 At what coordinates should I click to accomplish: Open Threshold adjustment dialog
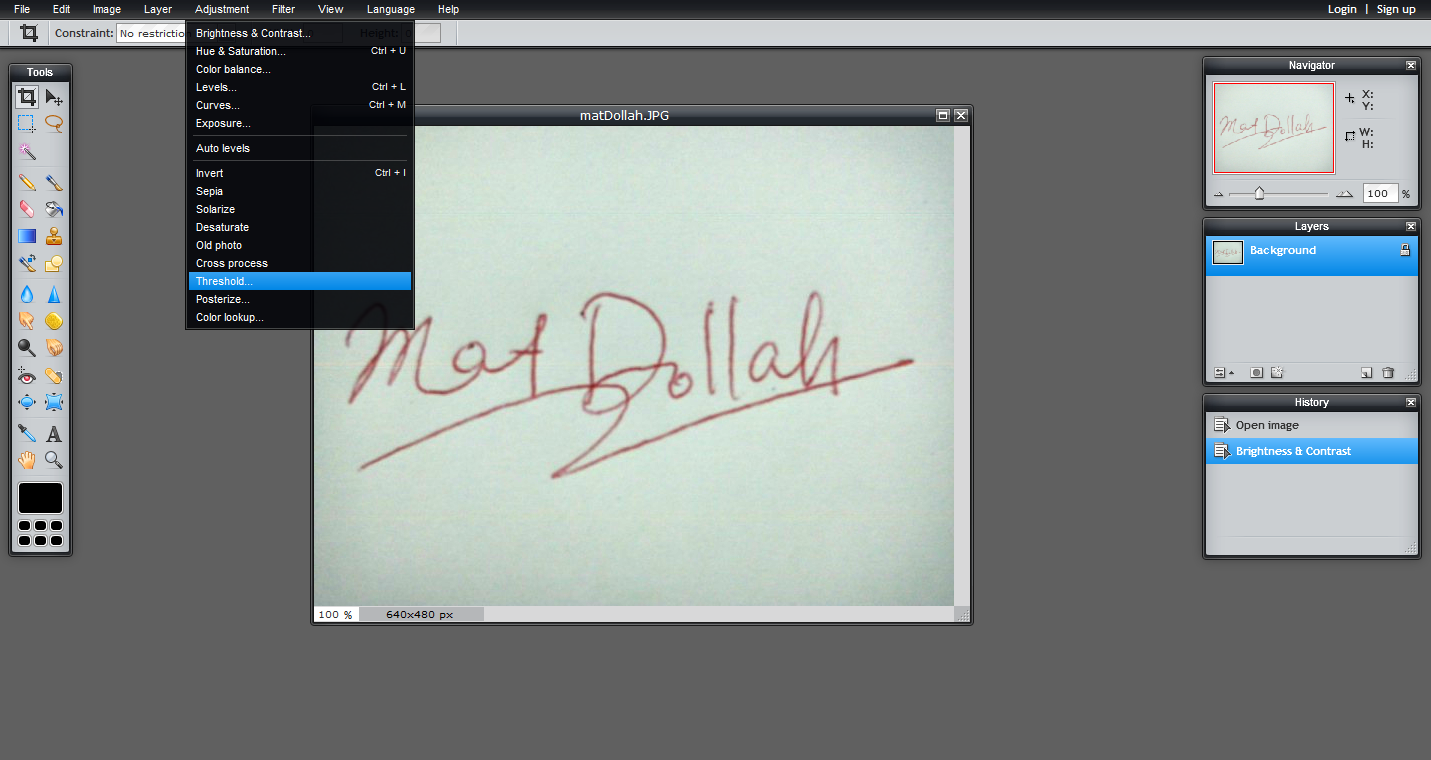point(300,281)
